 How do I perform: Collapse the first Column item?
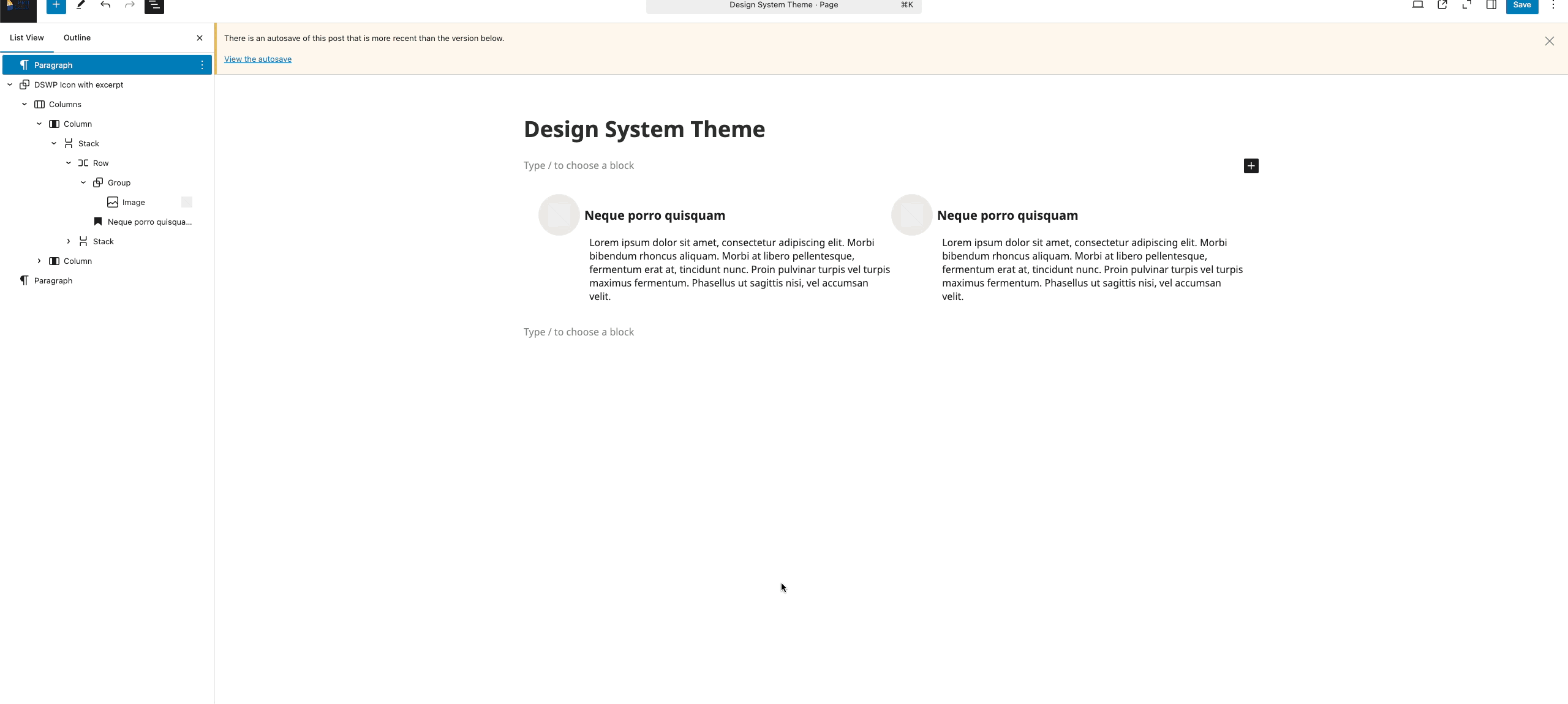(39, 124)
